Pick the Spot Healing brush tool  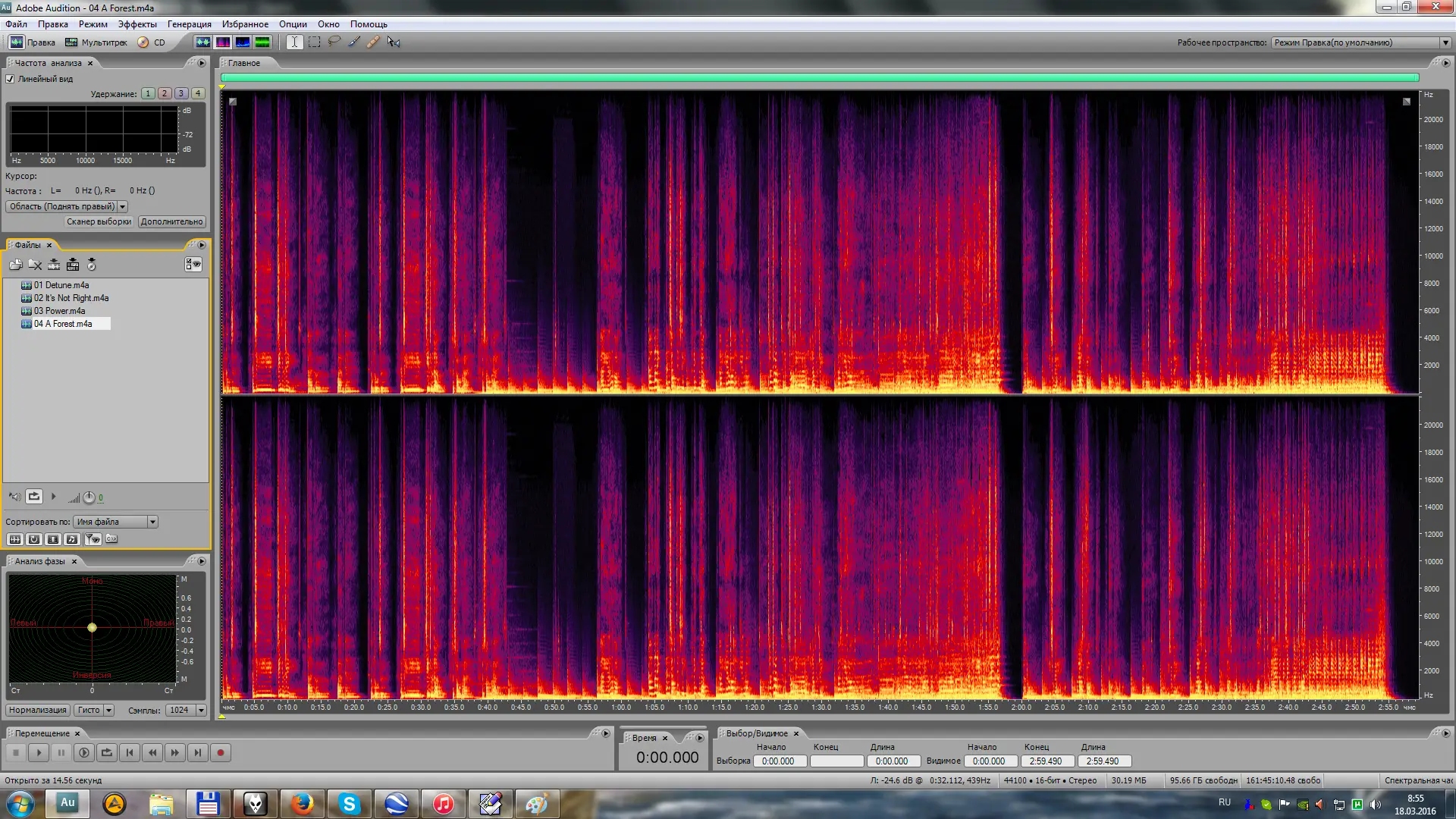coord(373,42)
